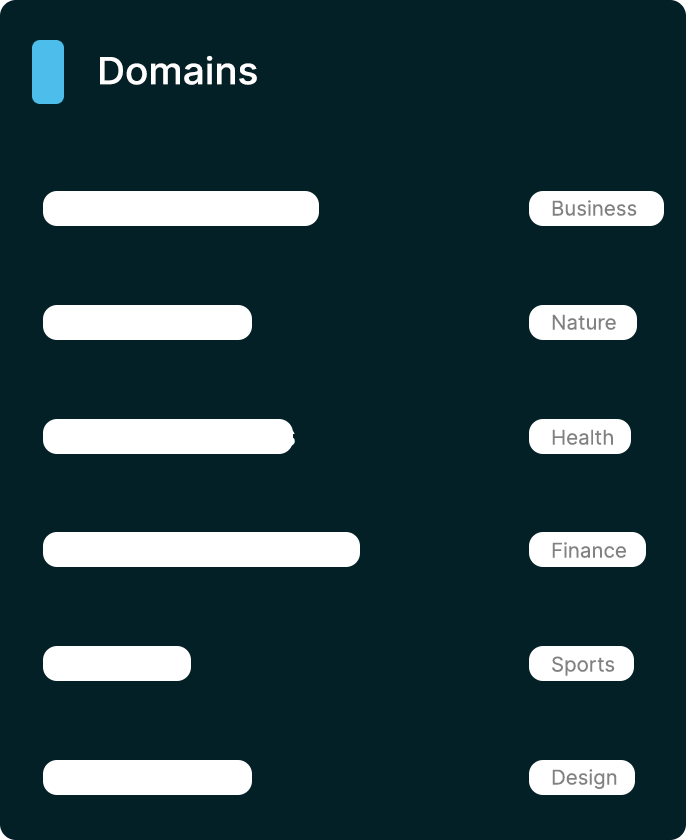Select the bottommost domain tag pill

(x=582, y=777)
